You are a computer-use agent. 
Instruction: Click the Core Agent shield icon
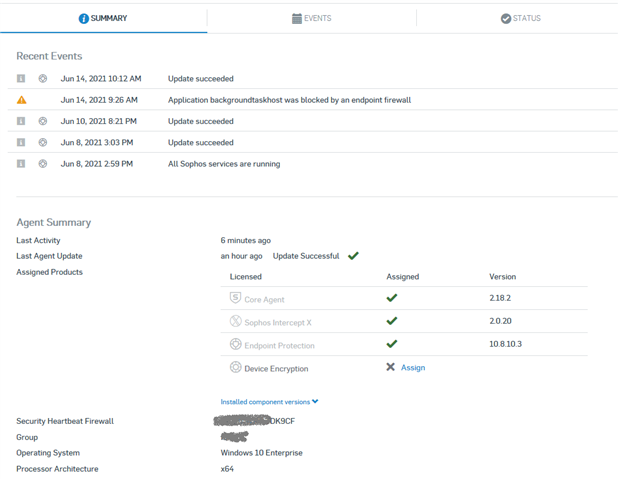pos(235,298)
